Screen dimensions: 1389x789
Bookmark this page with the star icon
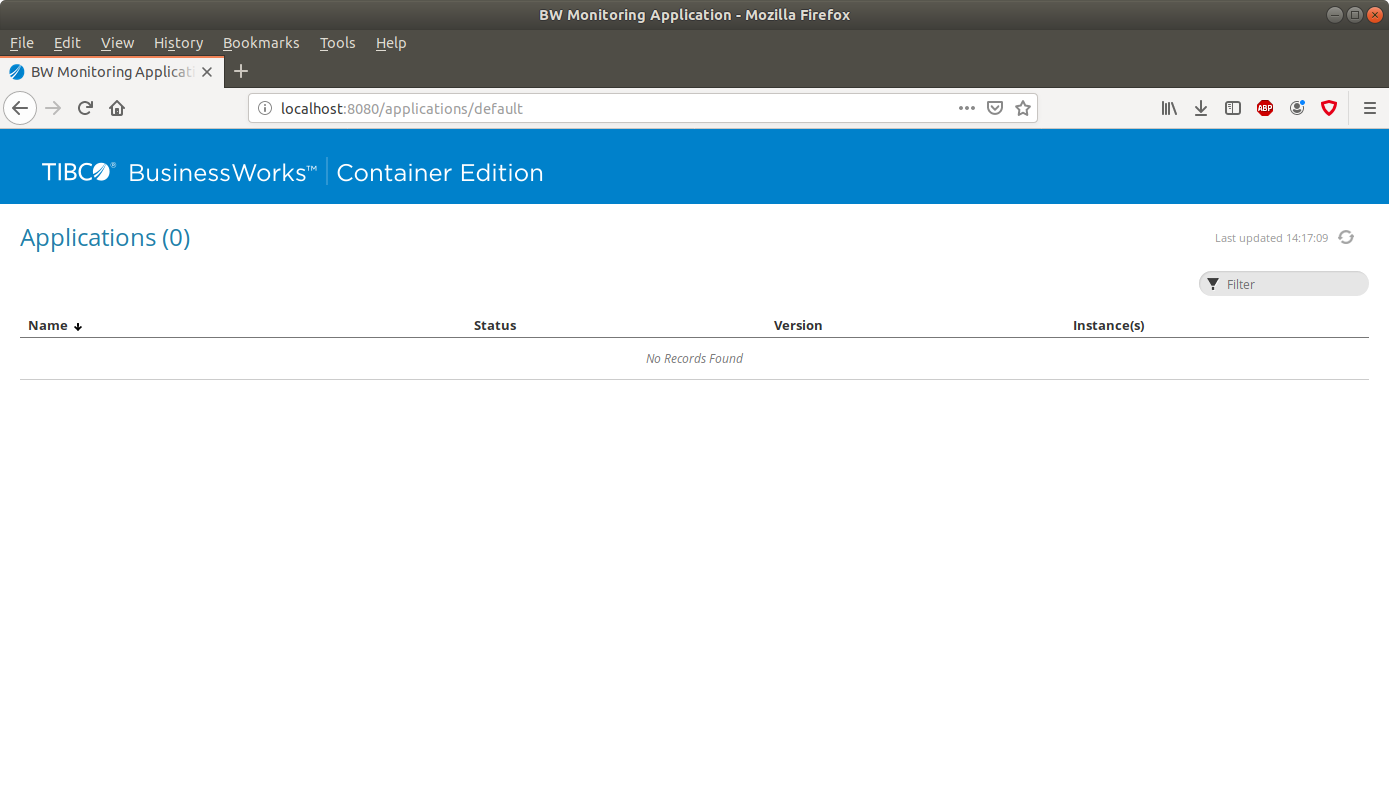(x=1023, y=108)
